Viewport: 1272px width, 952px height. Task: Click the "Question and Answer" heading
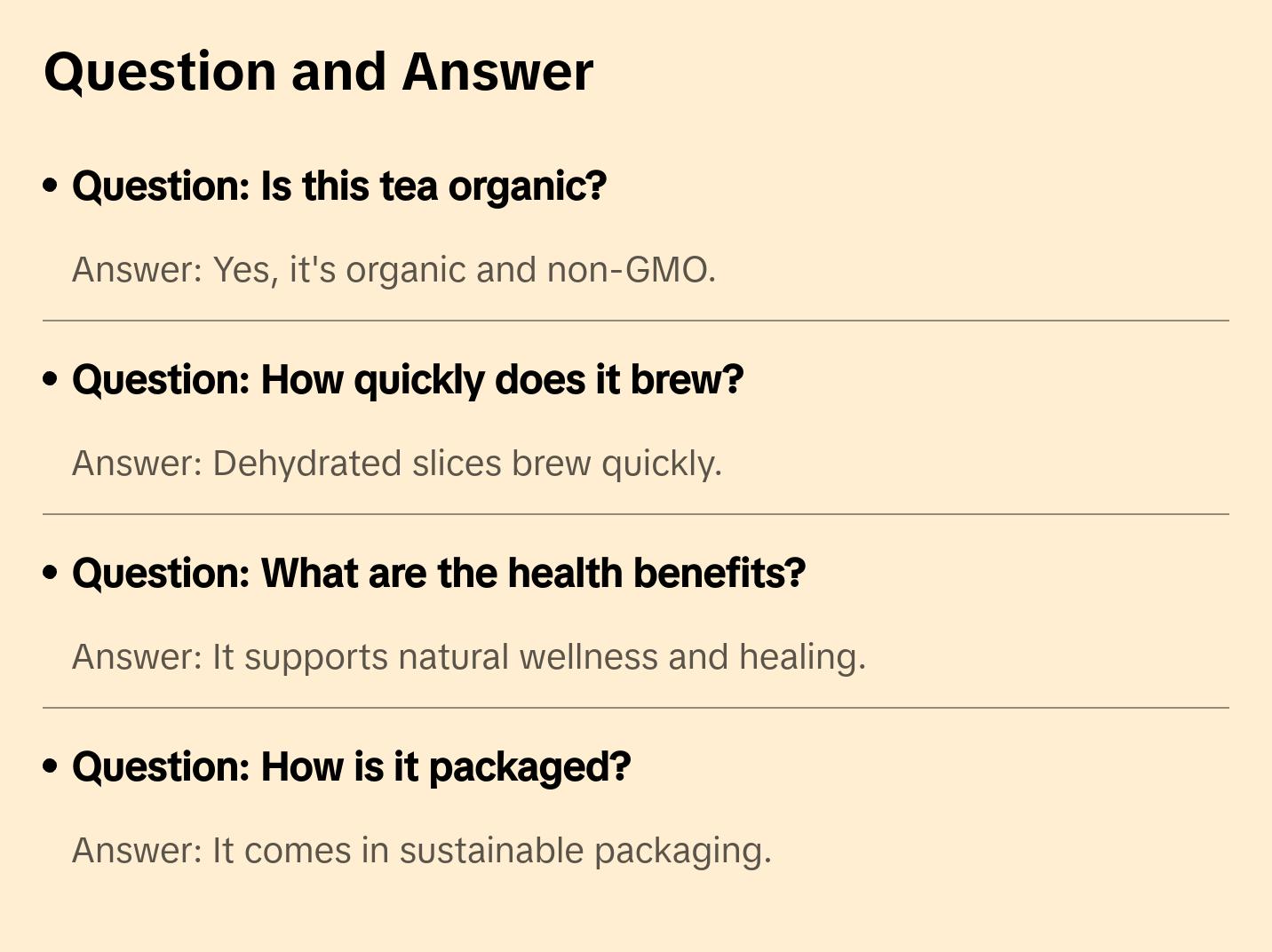pos(318,72)
